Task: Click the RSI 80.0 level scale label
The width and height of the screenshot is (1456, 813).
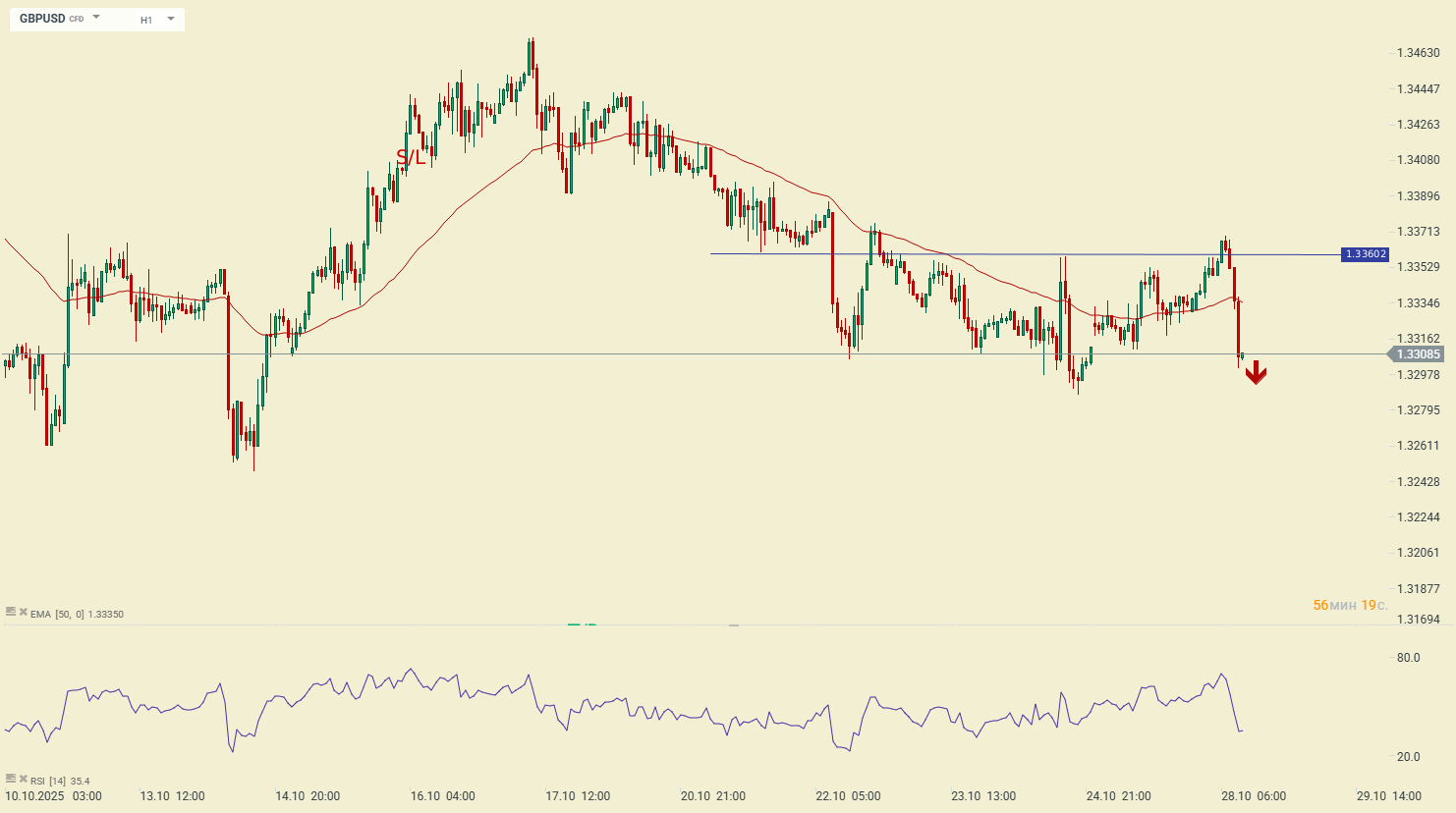Action: click(x=1408, y=658)
